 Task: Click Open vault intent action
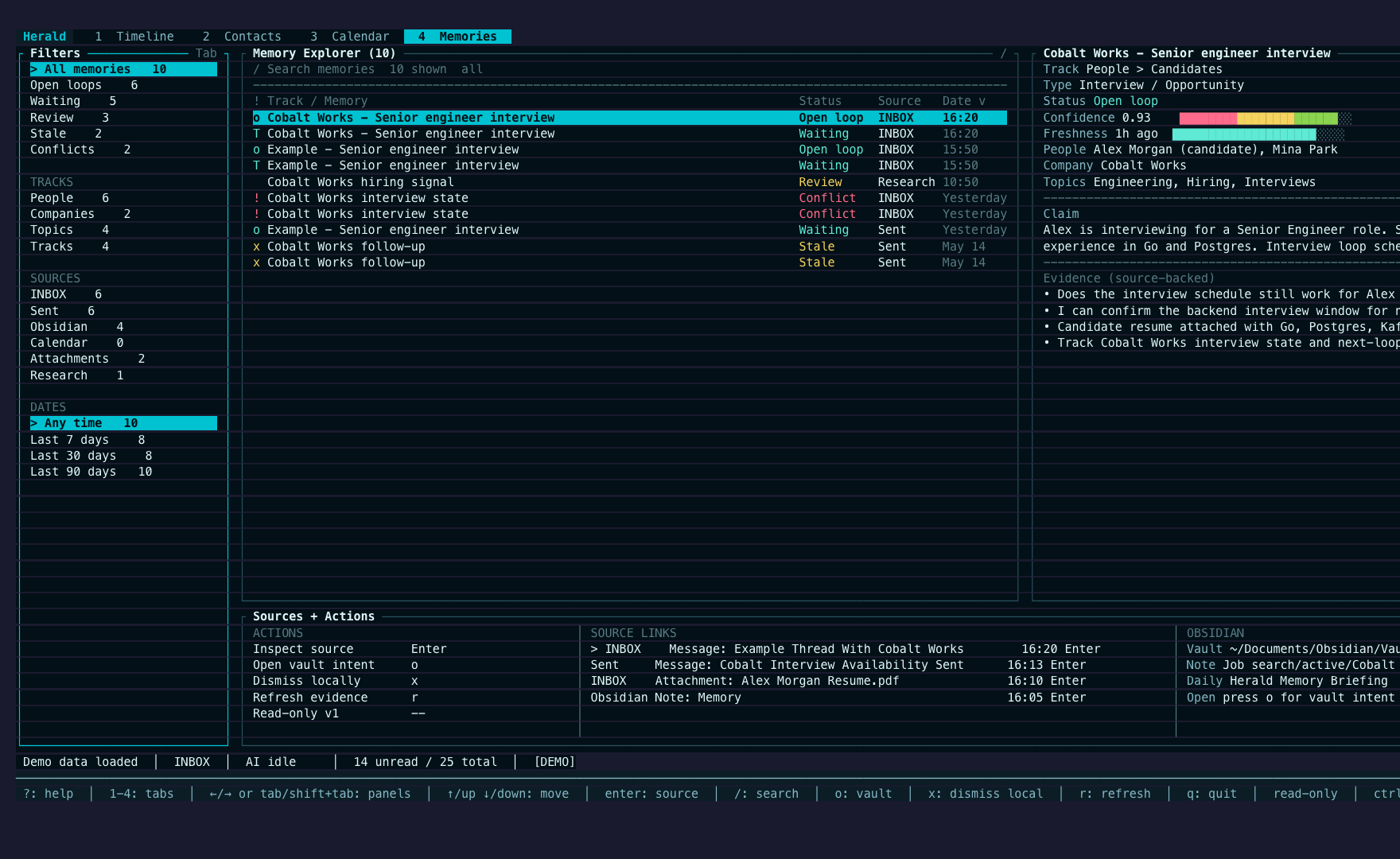point(336,665)
